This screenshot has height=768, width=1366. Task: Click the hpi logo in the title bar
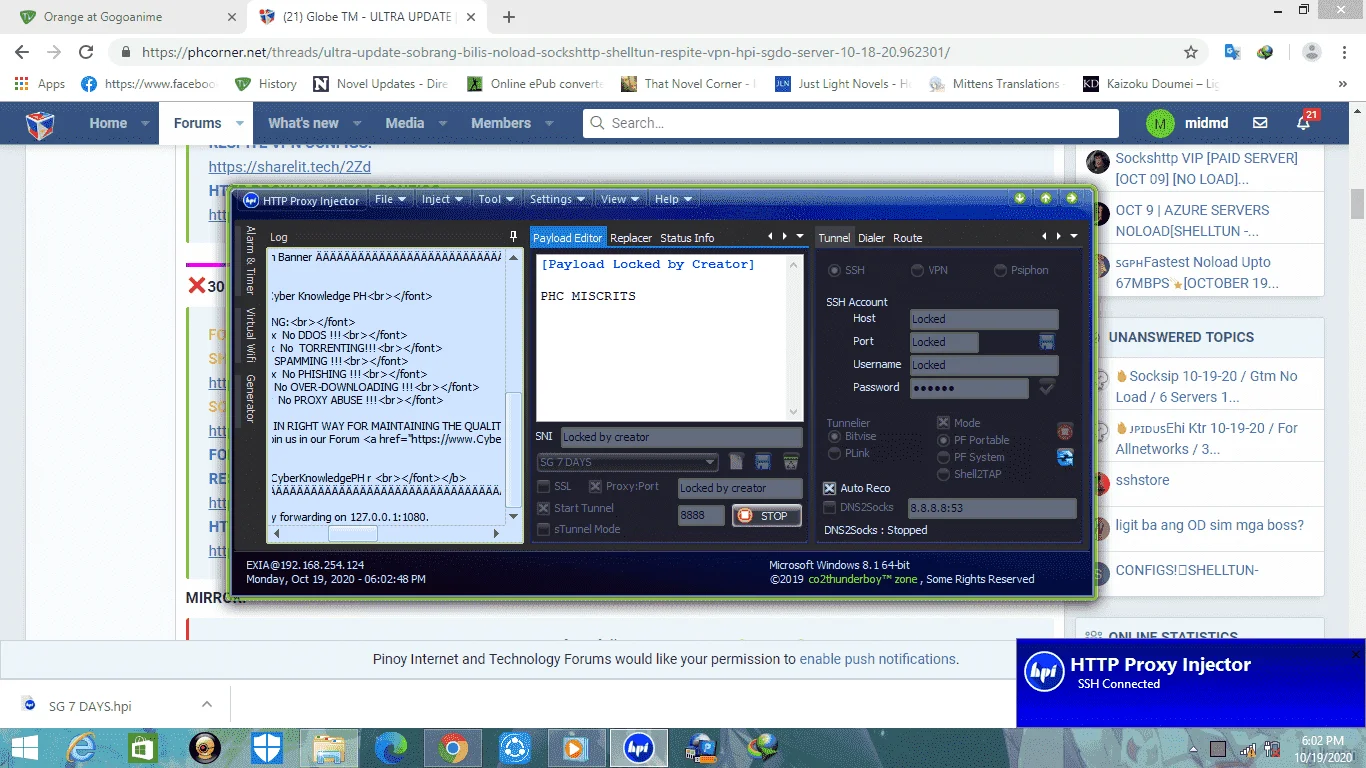click(251, 200)
